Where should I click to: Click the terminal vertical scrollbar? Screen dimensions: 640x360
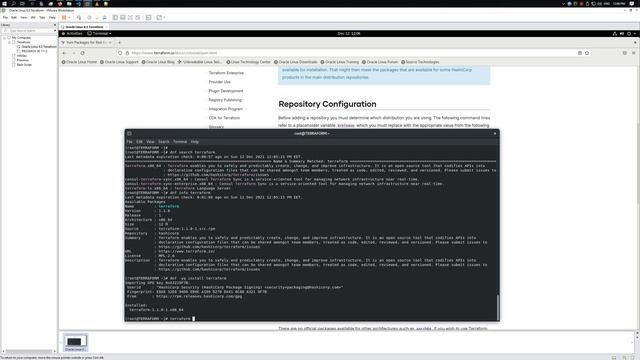click(498, 307)
